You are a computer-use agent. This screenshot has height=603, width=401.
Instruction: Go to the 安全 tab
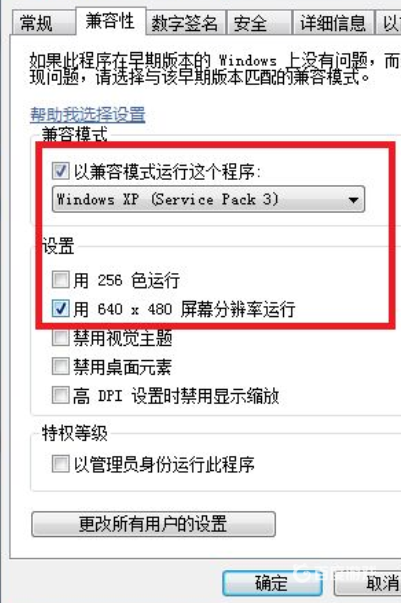coord(259,23)
